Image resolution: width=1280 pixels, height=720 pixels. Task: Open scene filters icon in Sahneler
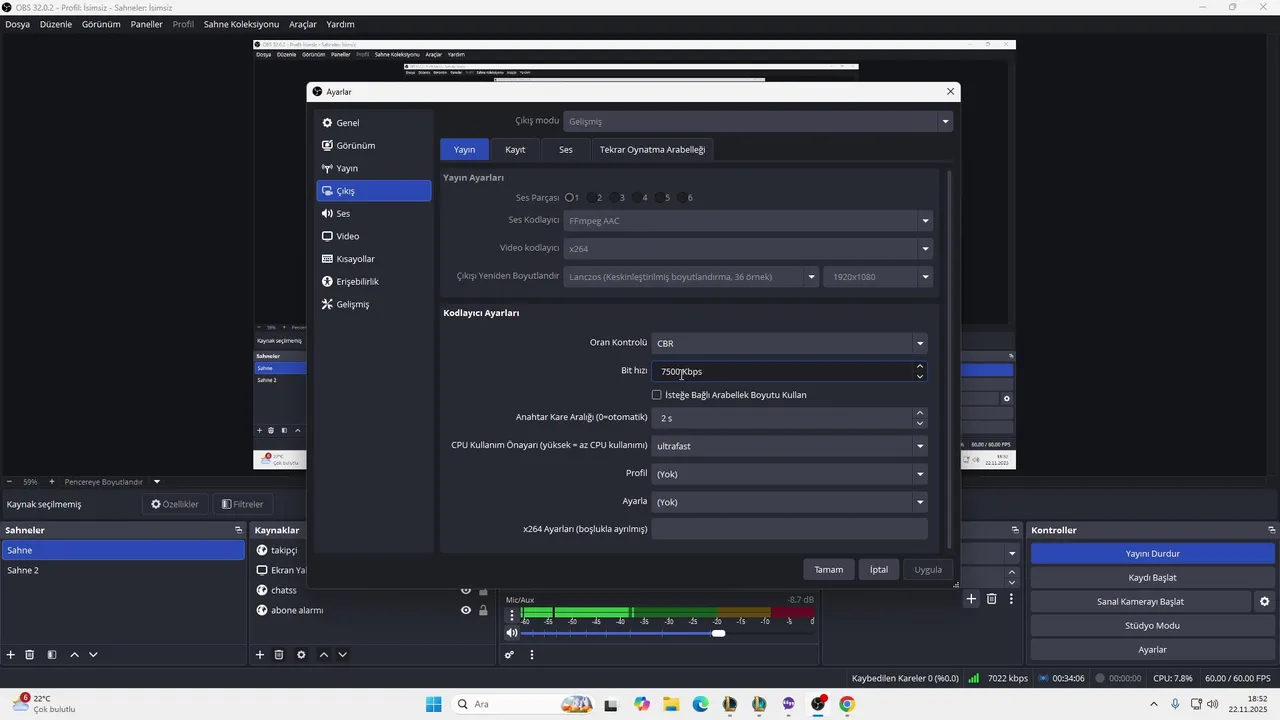(x=52, y=655)
